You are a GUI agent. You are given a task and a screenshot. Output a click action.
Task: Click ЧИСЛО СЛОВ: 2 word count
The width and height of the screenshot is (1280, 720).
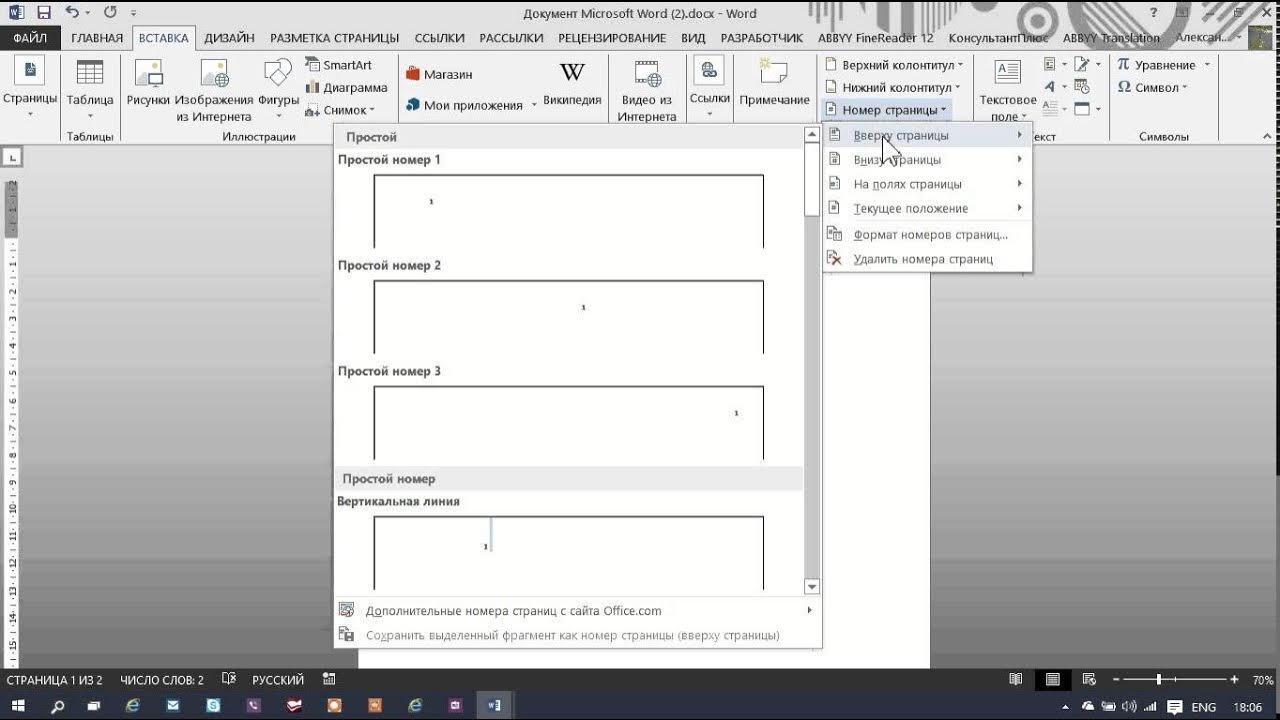pos(162,680)
